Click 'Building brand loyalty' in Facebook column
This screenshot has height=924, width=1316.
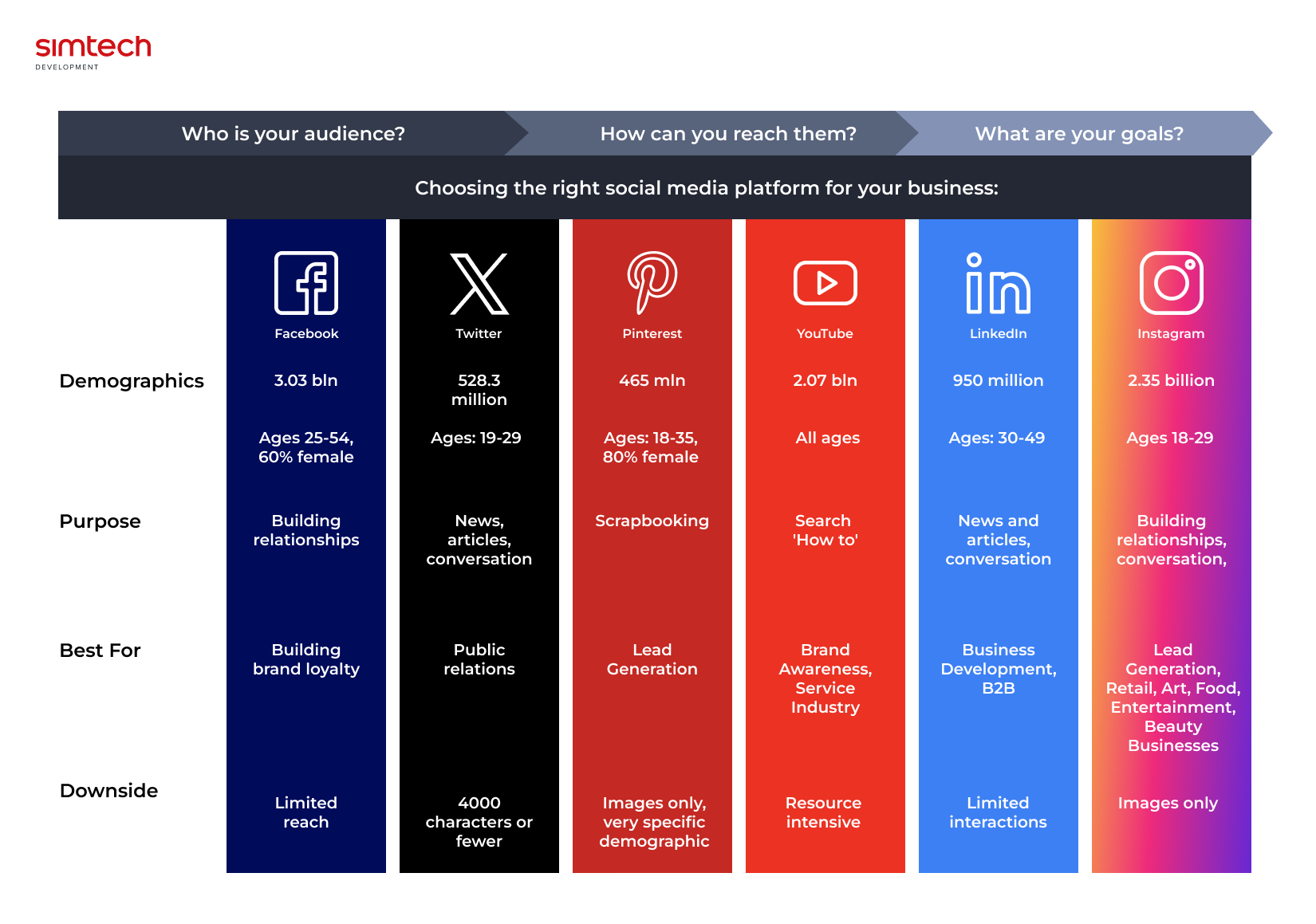pyautogui.click(x=306, y=659)
